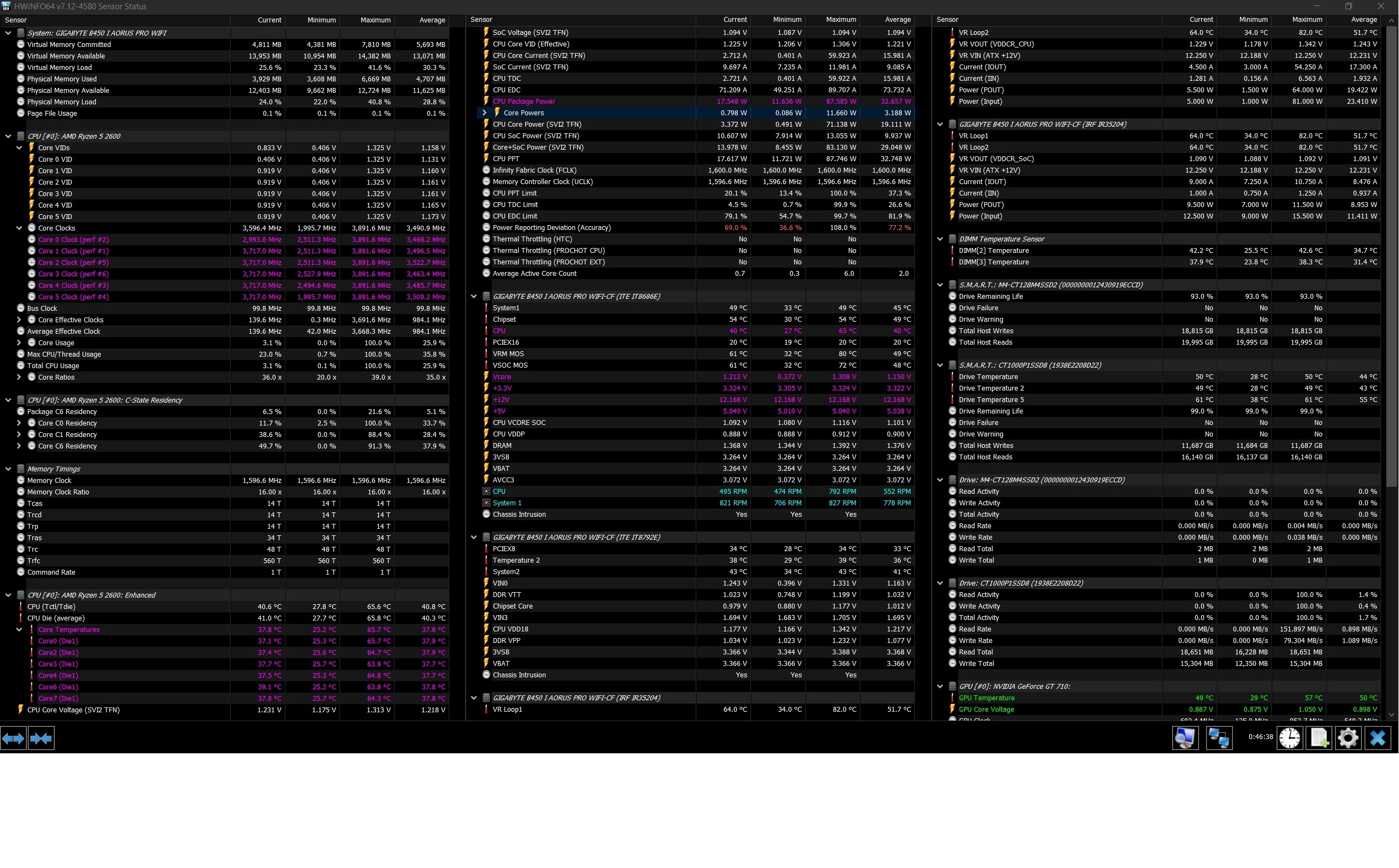Click the Average column header in right panel

1363,20
